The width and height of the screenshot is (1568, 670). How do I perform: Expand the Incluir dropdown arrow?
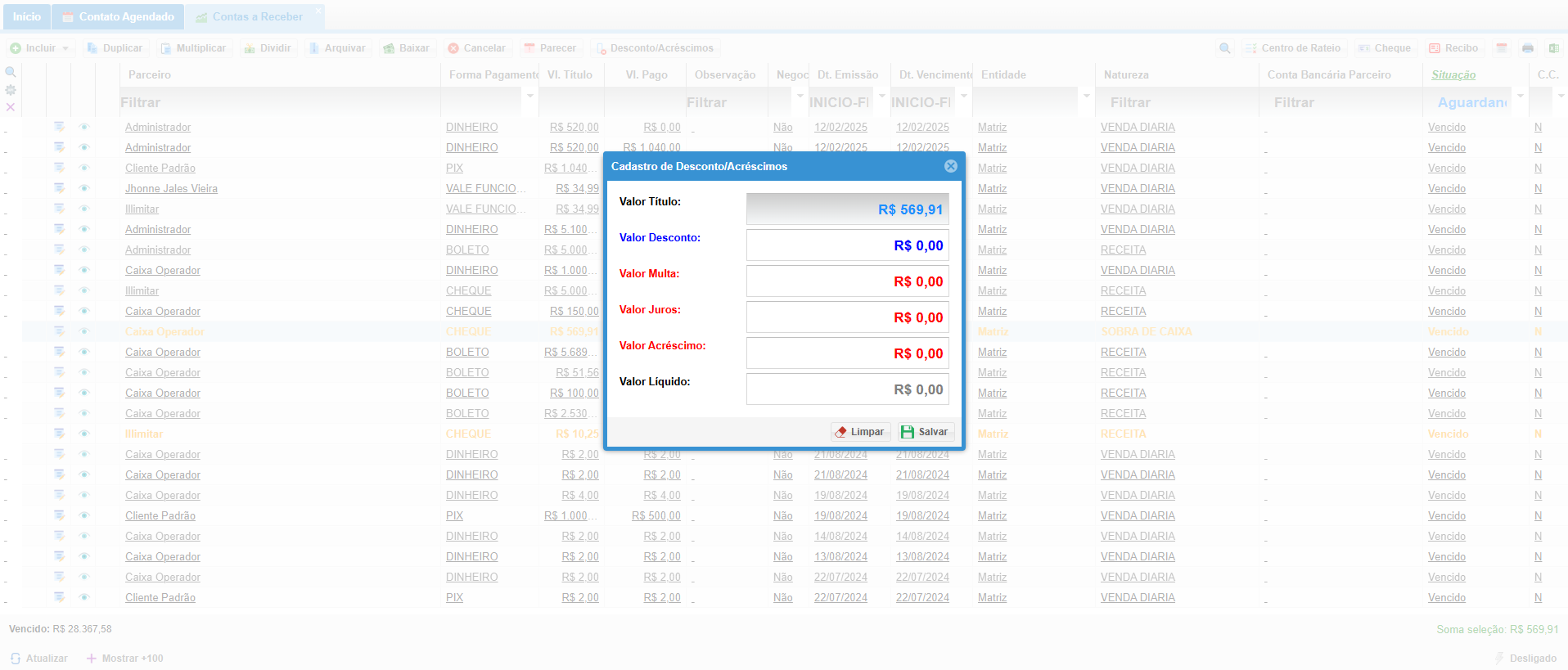tap(65, 48)
